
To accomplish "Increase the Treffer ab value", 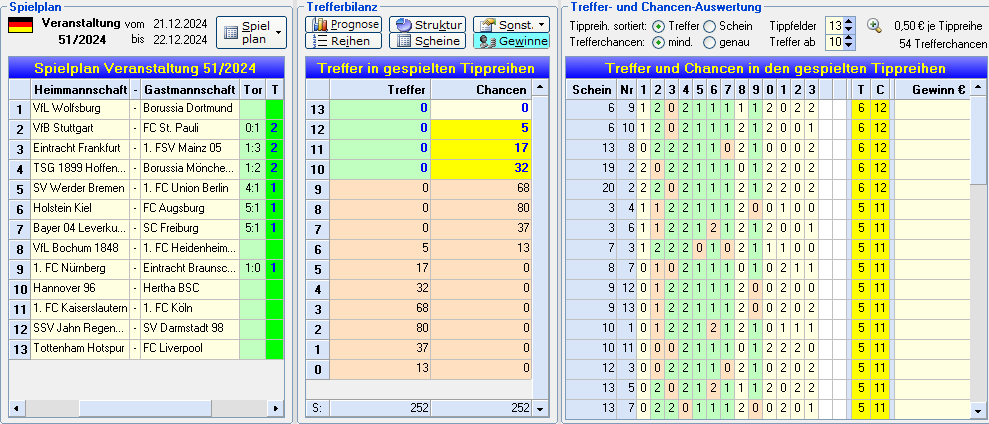I will (849, 39).
